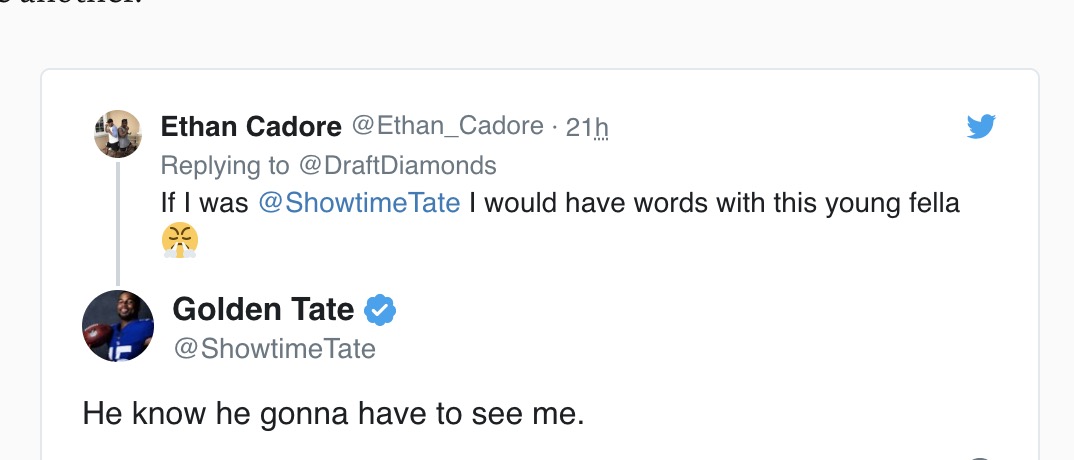
Task: Click the "If I was" text in the reply
Action: 205,203
